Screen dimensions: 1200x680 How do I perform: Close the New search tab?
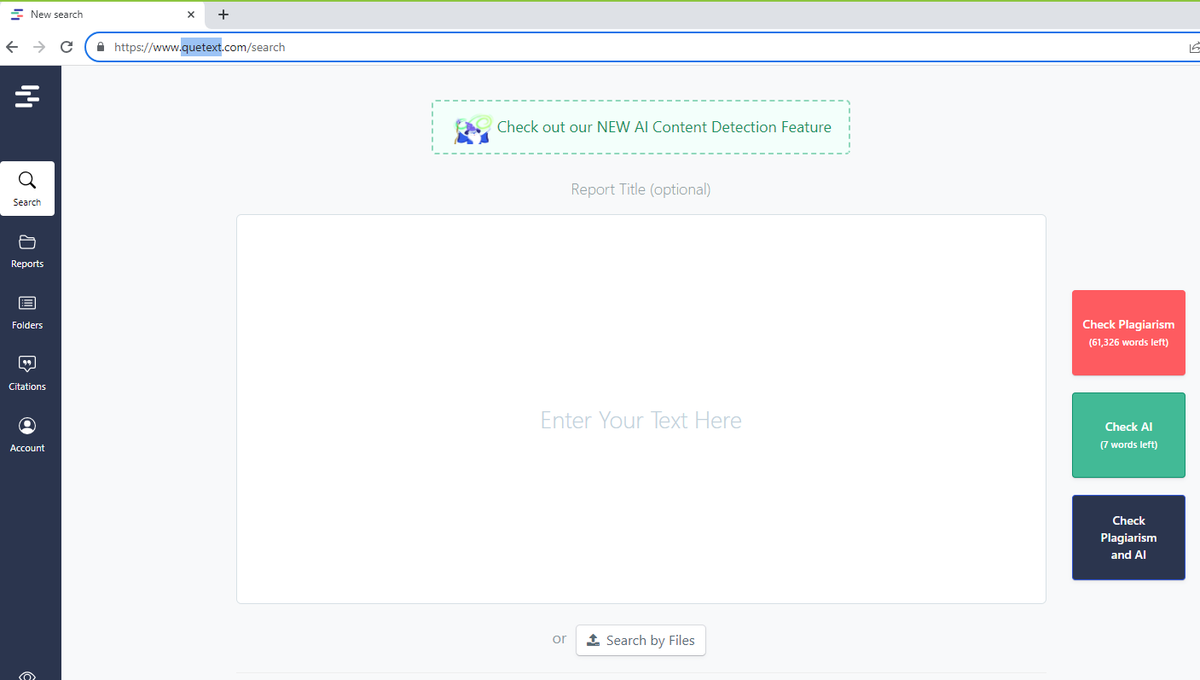pos(191,15)
